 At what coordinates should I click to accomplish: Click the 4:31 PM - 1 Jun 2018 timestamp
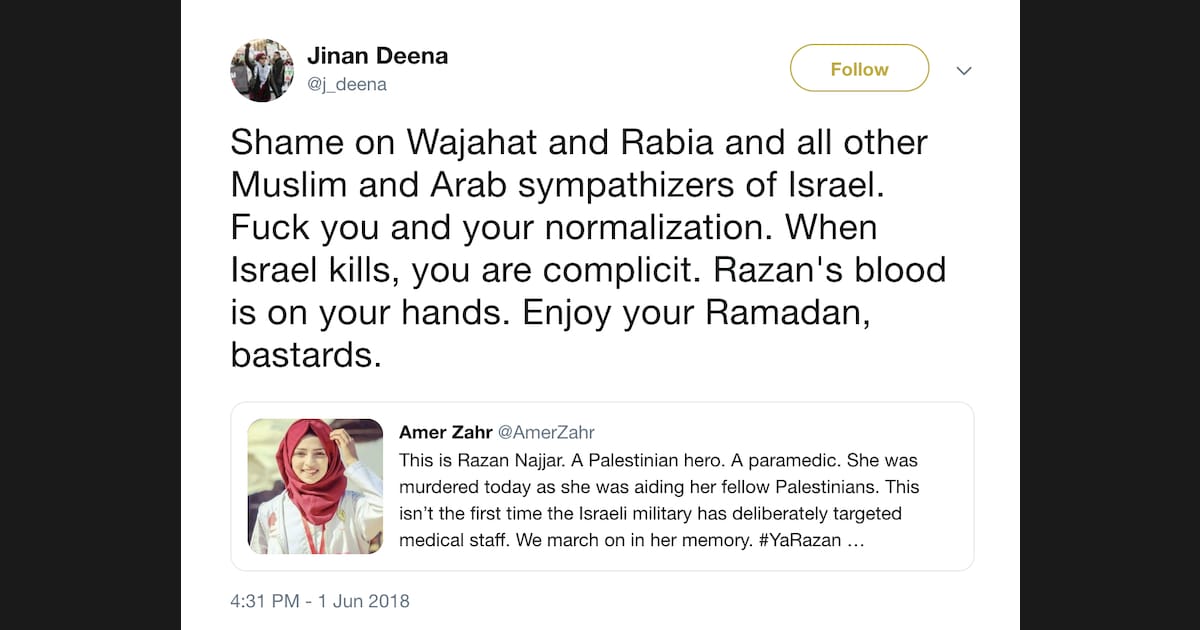pos(320,601)
